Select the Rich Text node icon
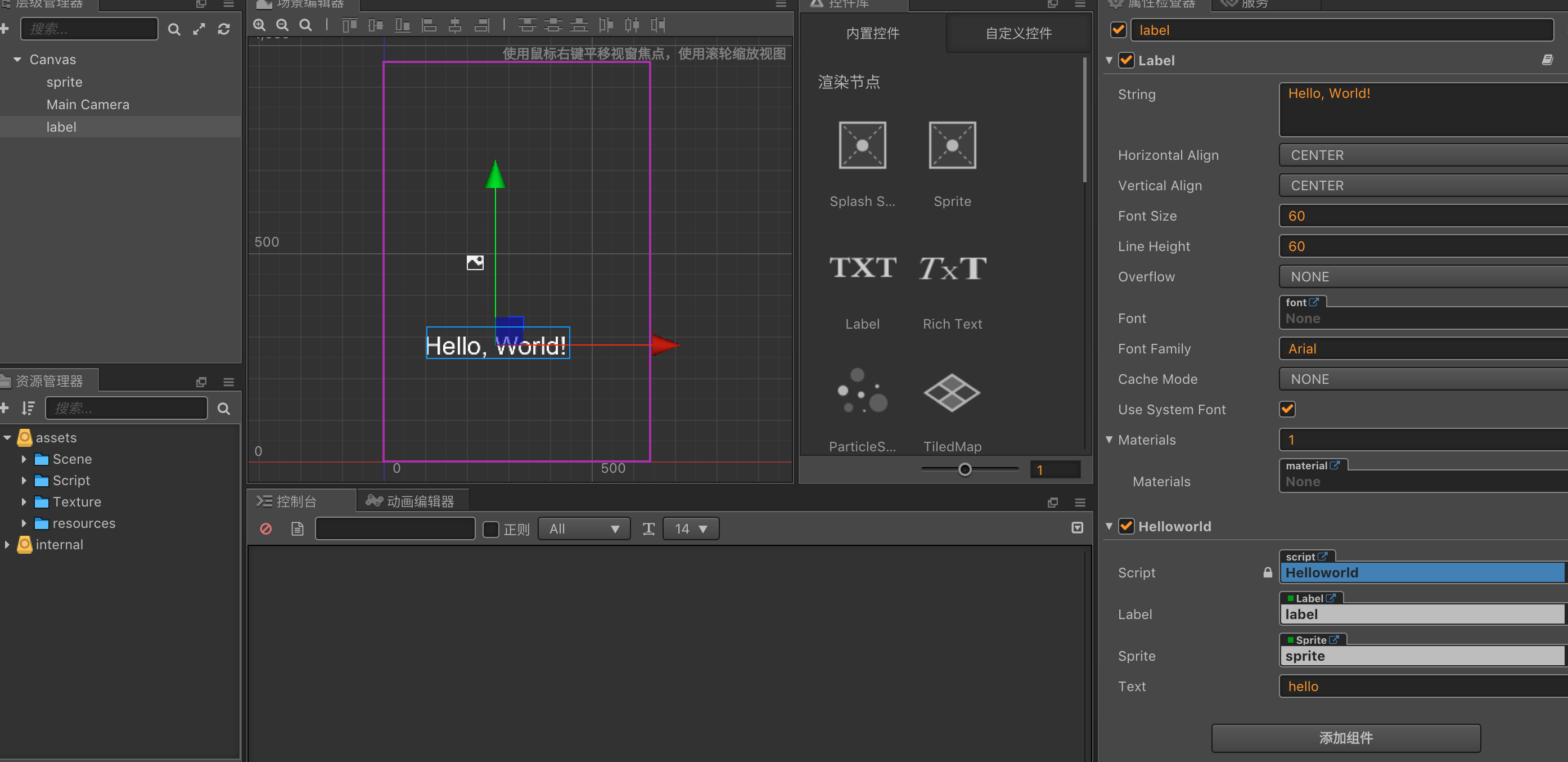The image size is (1568, 762). 952,268
